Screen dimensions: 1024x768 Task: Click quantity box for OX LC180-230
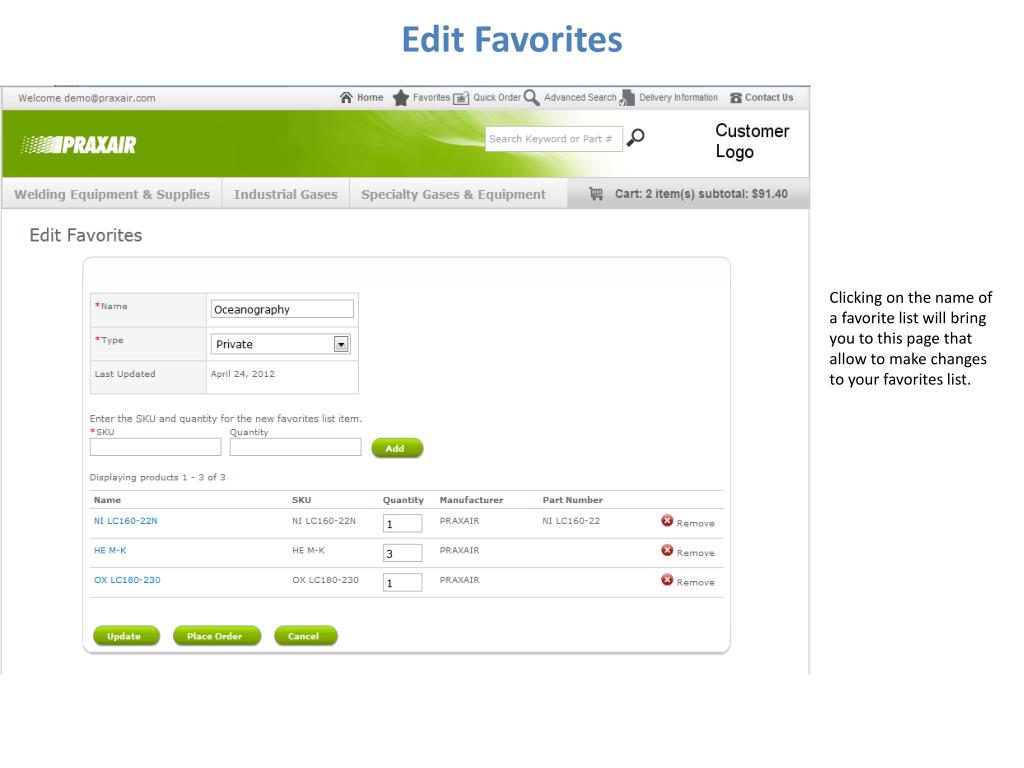click(402, 582)
